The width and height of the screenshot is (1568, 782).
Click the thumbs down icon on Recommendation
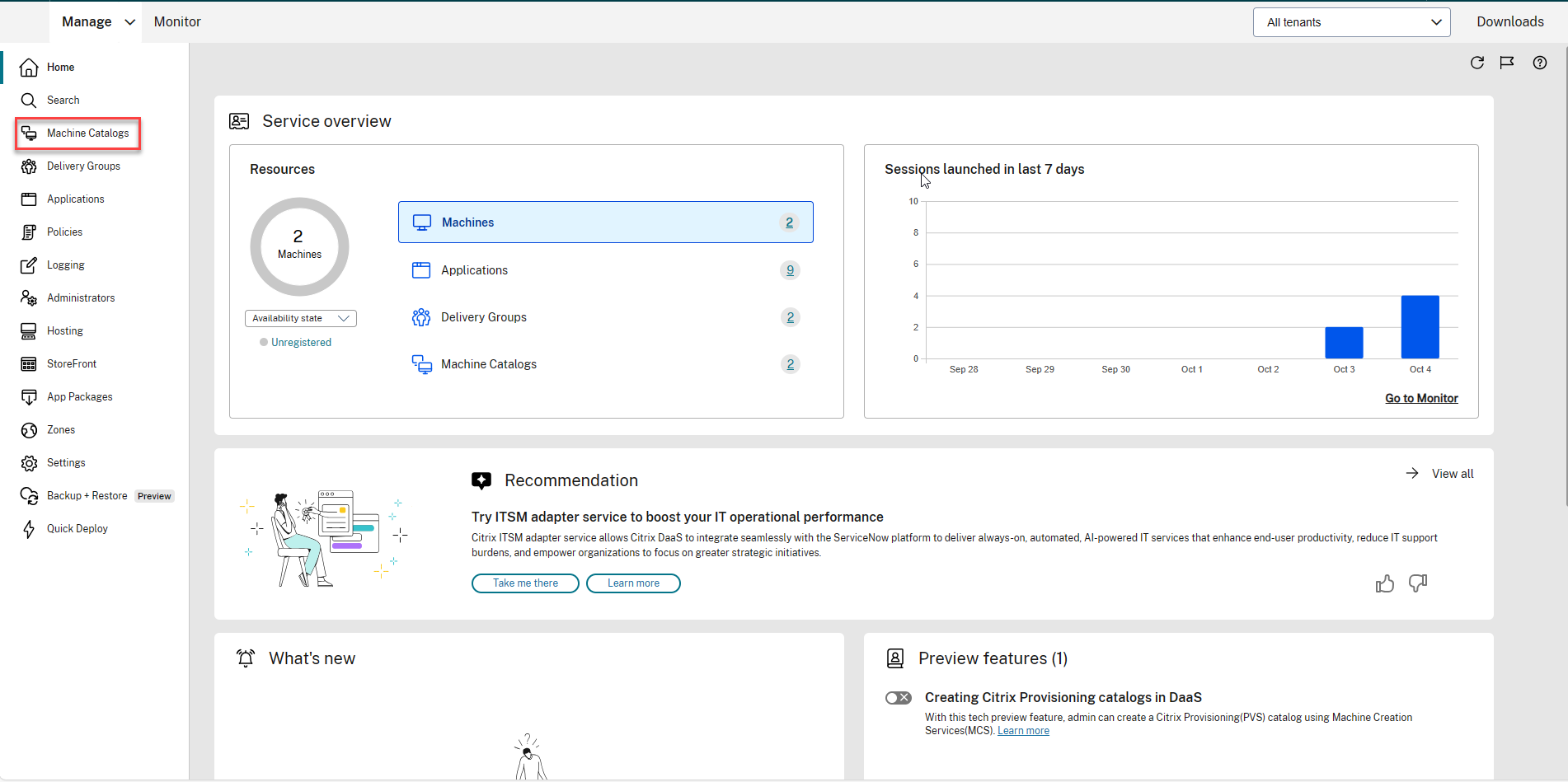point(1417,583)
